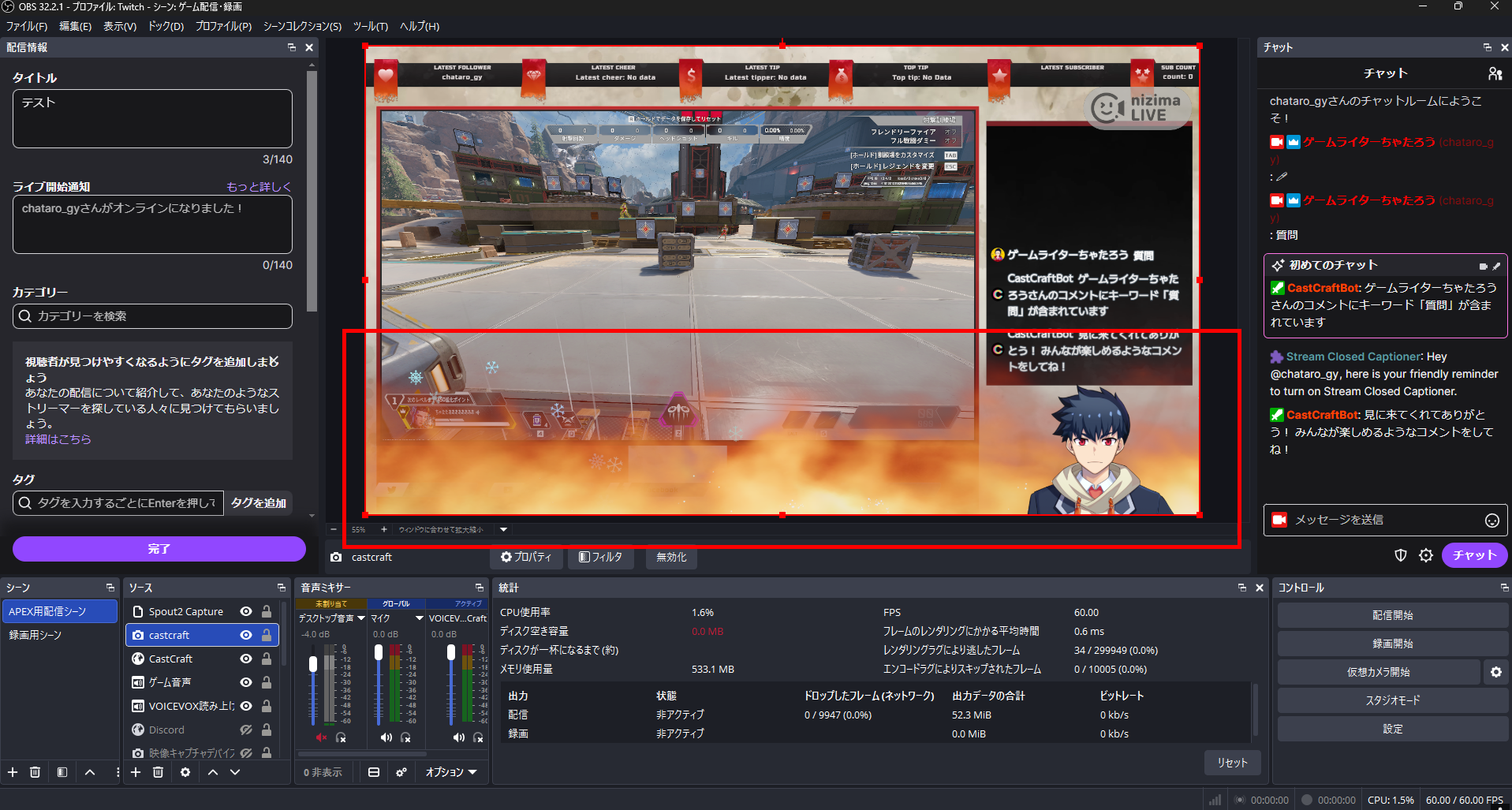The height and width of the screenshot is (810, 1512).
Task: Open advanced audio properties gears icon
Action: 401,772
